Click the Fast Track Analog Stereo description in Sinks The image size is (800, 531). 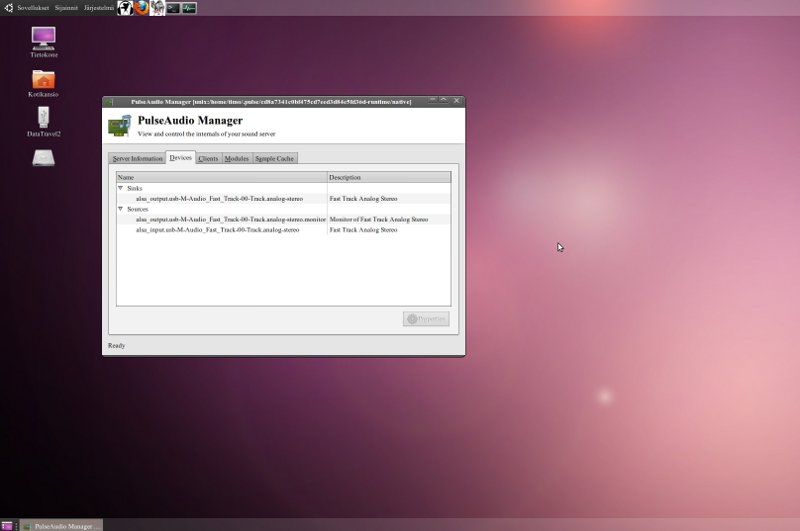click(x=363, y=198)
